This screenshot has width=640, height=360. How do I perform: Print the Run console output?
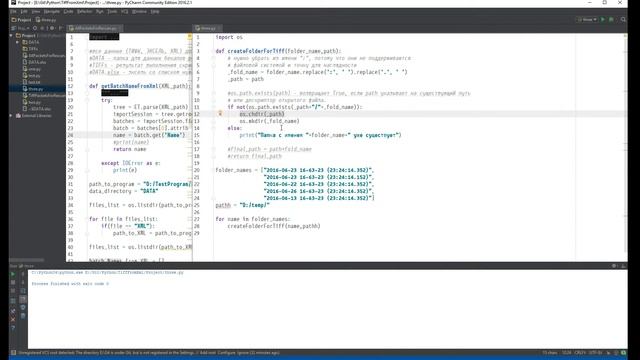23,308
